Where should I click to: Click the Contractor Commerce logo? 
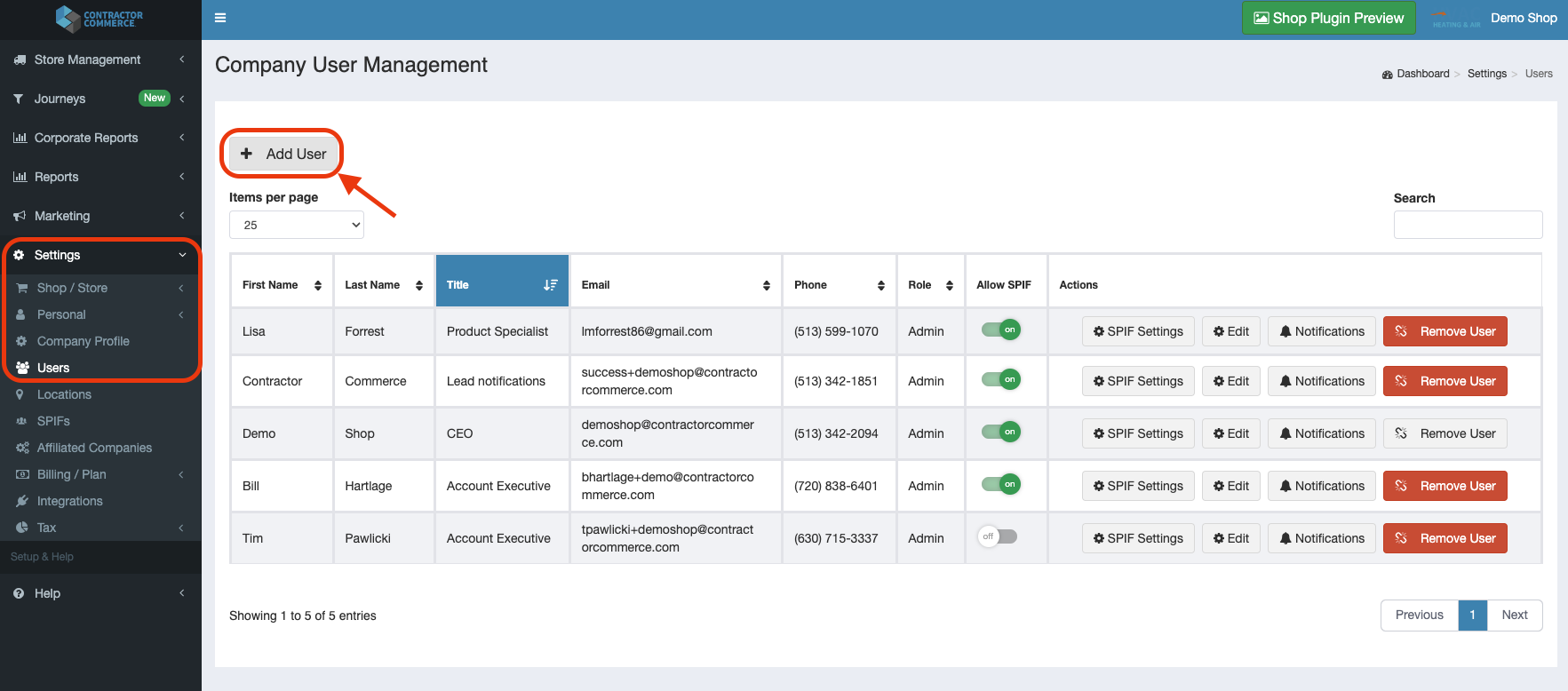pos(99,18)
